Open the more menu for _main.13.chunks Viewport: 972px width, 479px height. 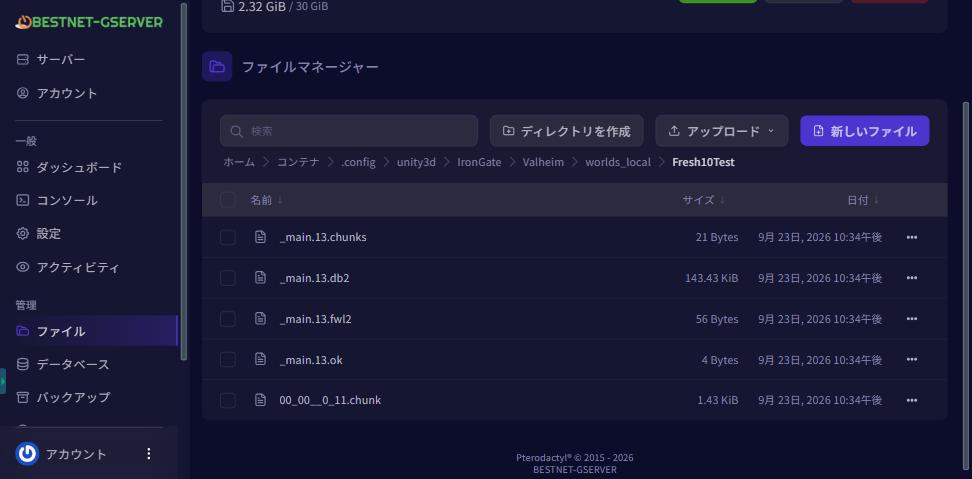pyautogui.click(x=911, y=237)
